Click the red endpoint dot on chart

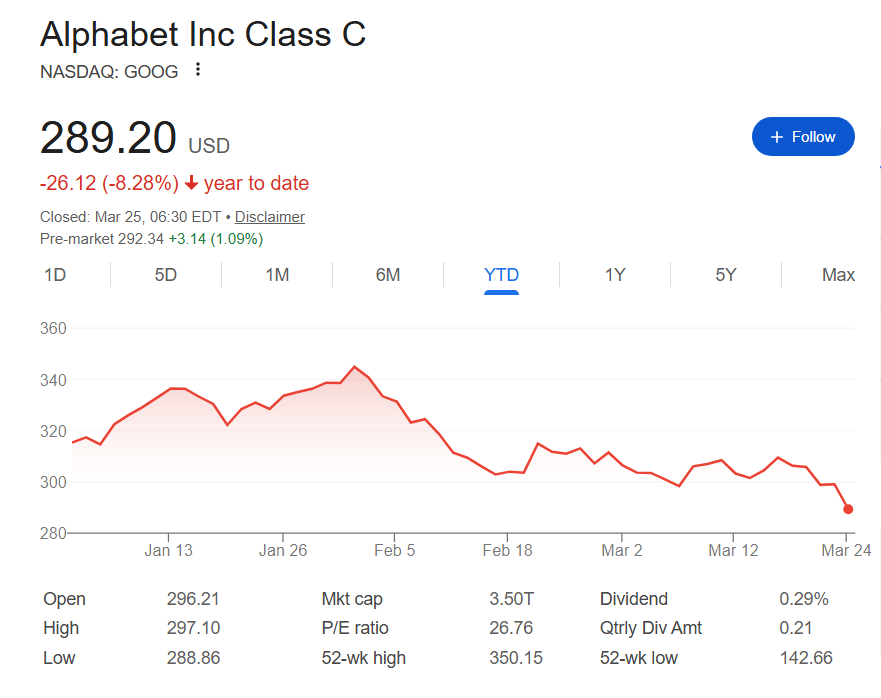[x=848, y=509]
